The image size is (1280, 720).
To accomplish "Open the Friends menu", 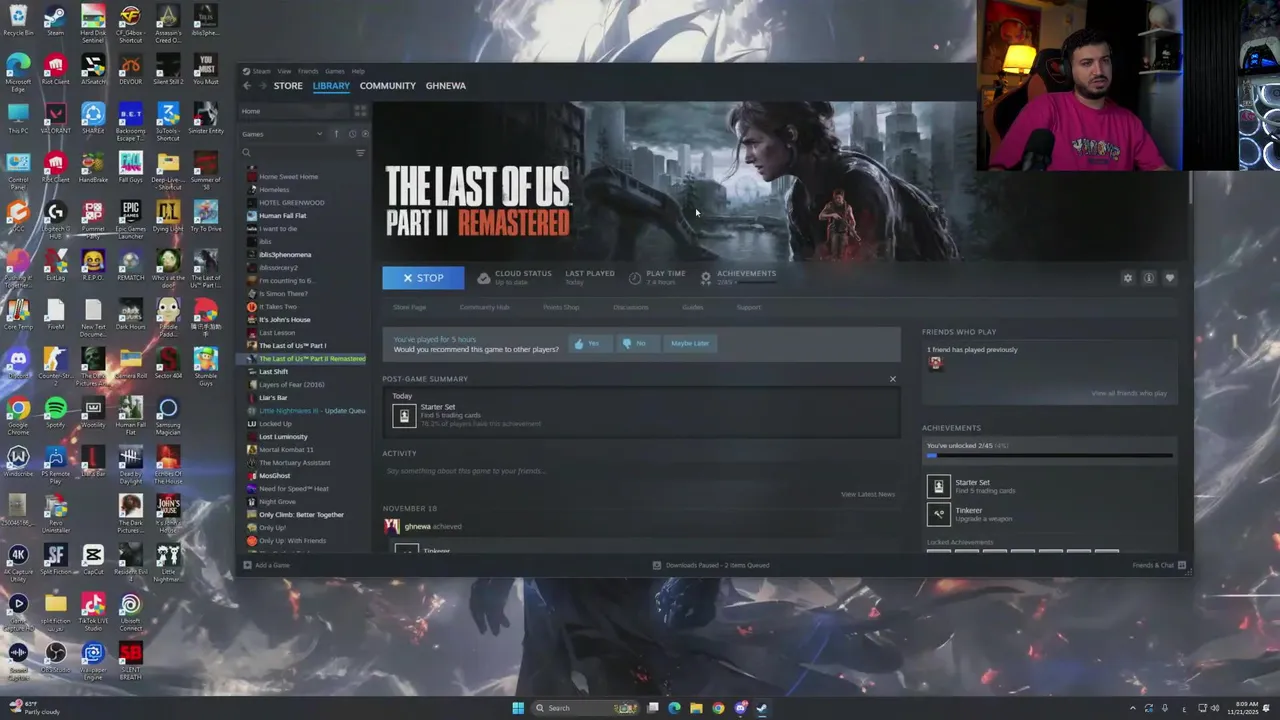I will [308, 71].
